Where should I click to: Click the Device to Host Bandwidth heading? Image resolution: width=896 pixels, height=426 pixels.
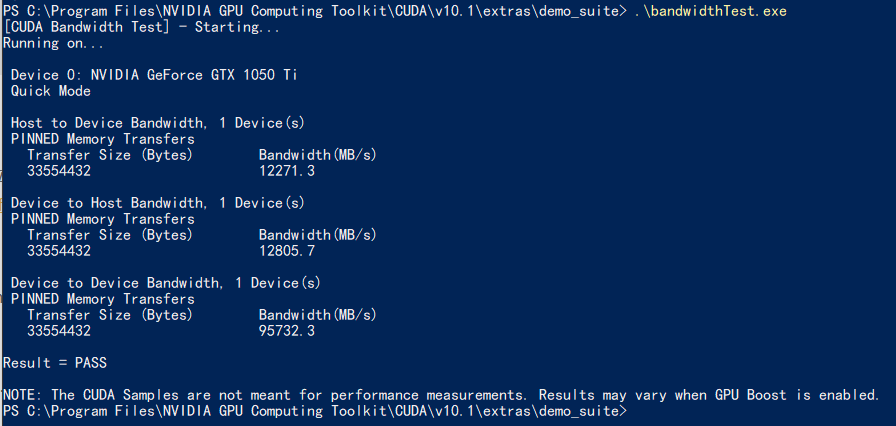tap(158, 203)
